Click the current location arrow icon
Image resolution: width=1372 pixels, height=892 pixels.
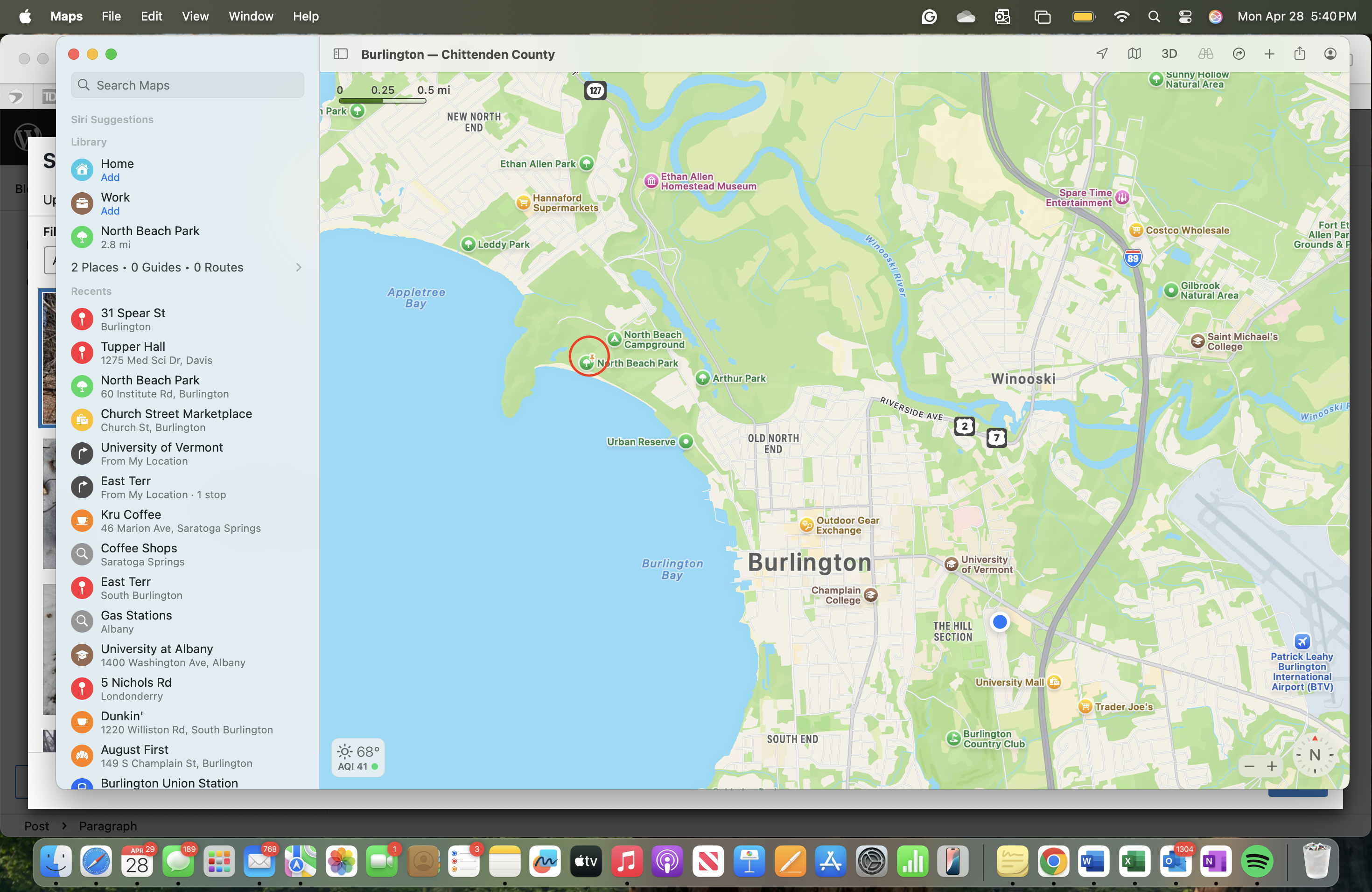pyautogui.click(x=1102, y=54)
